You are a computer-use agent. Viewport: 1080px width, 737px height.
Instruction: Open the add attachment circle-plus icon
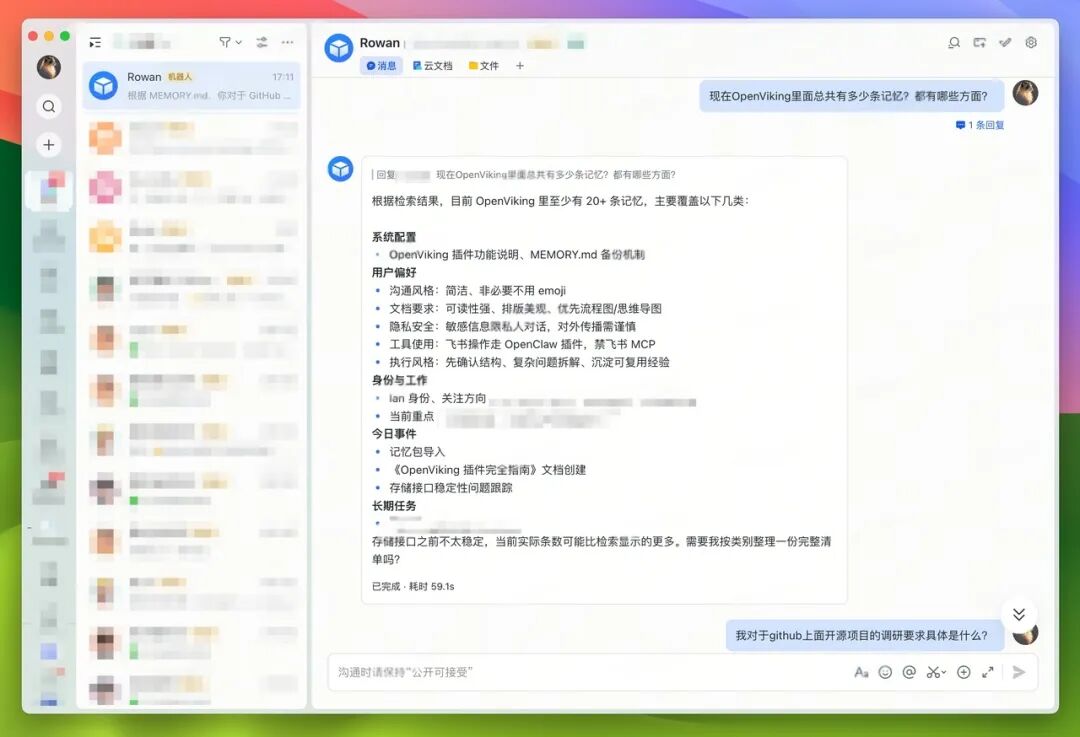tap(964, 672)
